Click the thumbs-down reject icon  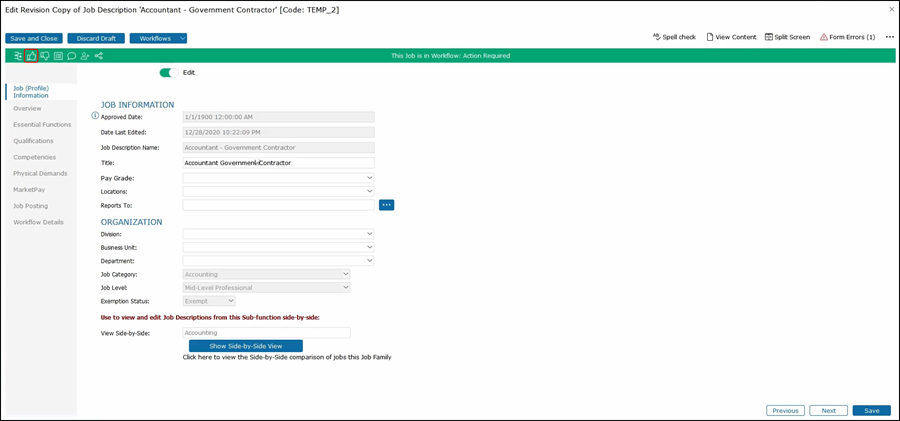(x=45, y=56)
